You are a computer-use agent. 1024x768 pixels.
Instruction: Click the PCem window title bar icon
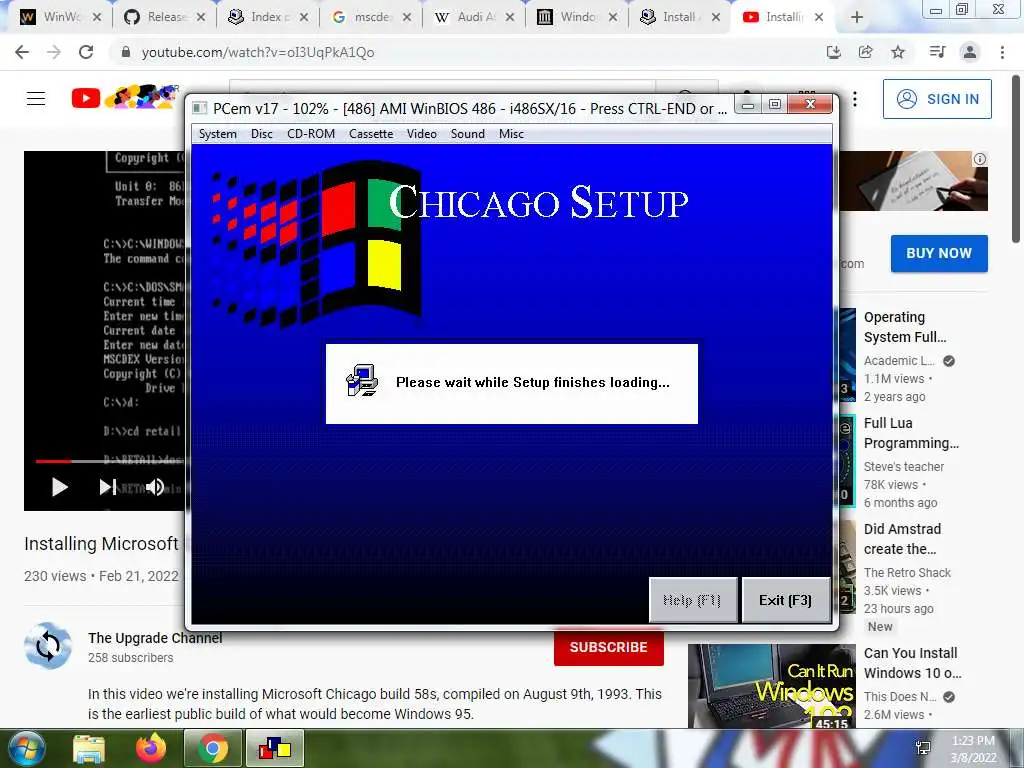click(x=200, y=108)
